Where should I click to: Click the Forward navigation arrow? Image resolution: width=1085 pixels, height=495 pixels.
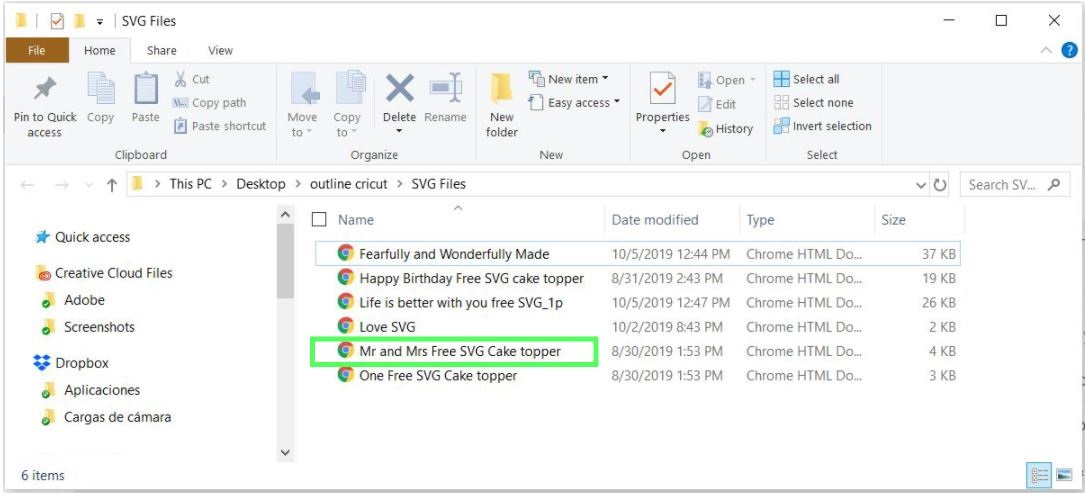coord(62,185)
